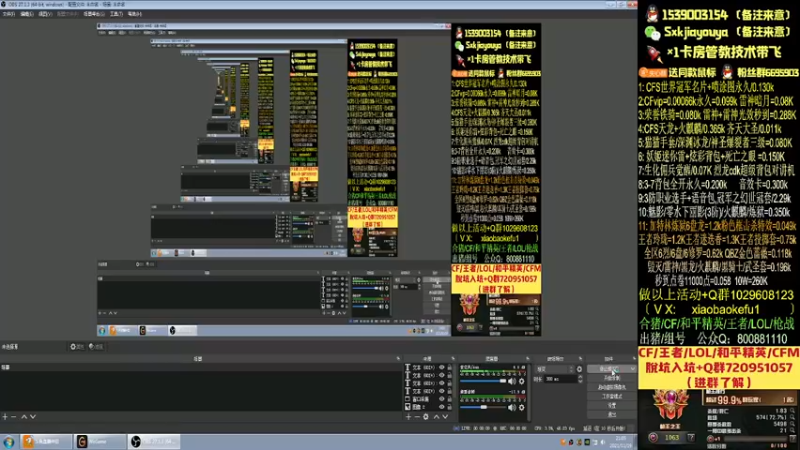
Task: Click the mixer panel vertical scrollbar
Action: coord(529,392)
